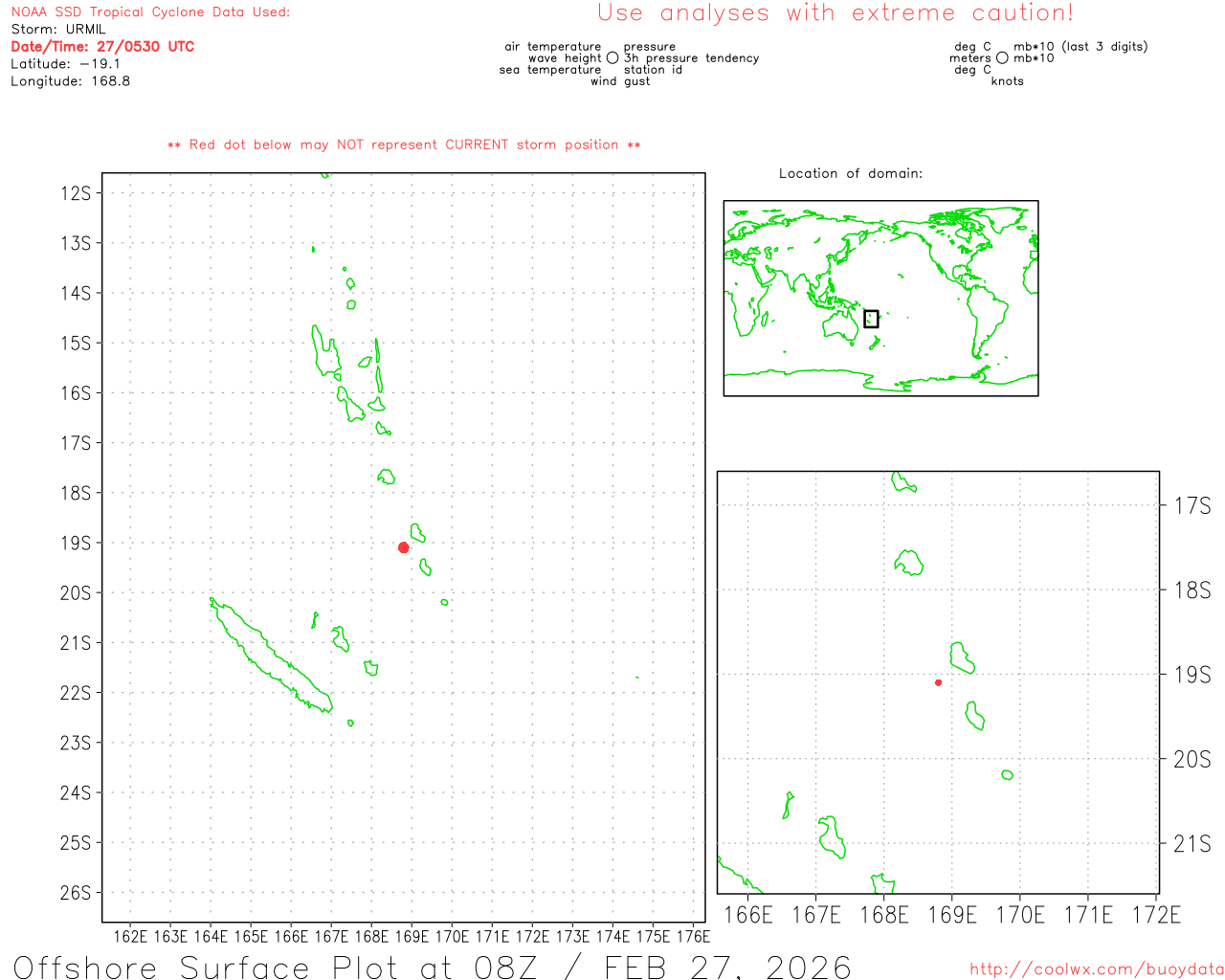Click the 'Location of domain:' label

click(851, 173)
